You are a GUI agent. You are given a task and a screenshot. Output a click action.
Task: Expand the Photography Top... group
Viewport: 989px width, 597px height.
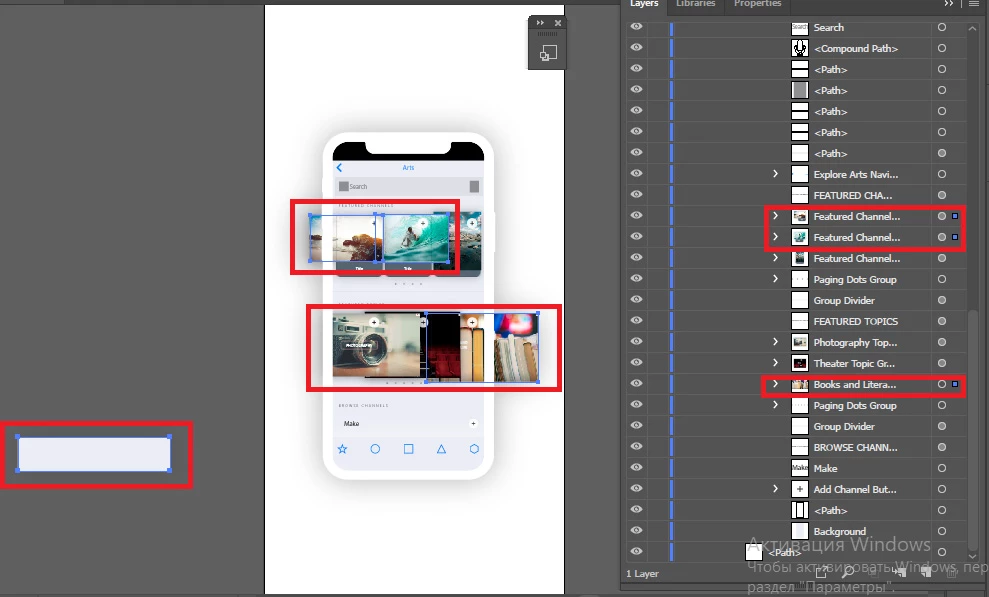[x=775, y=341]
